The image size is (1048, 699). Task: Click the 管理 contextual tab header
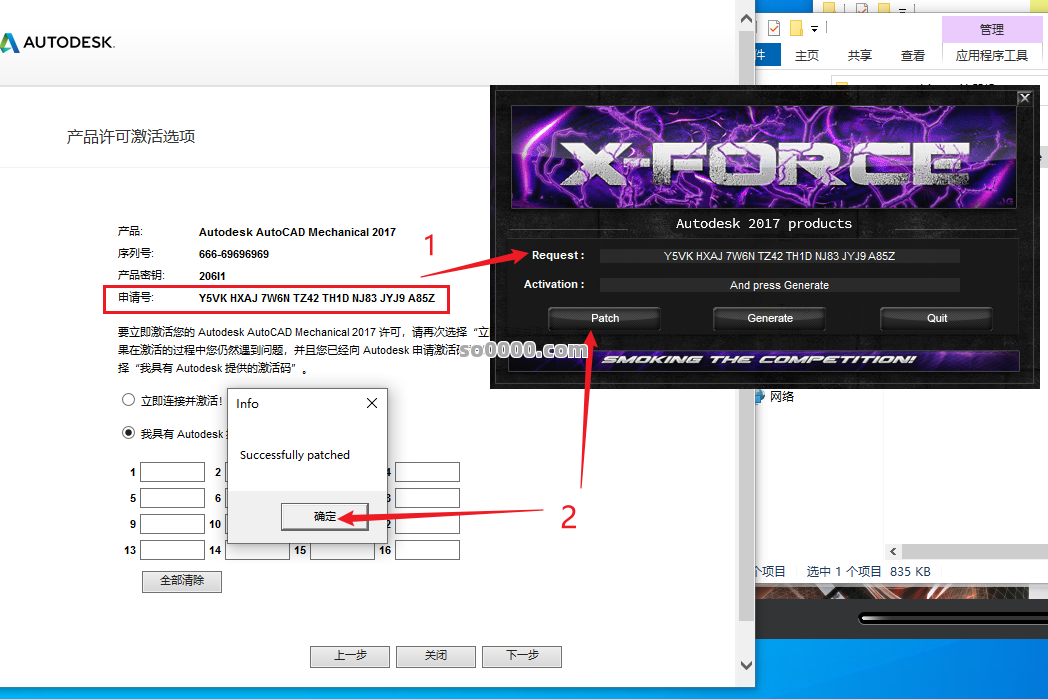992,29
